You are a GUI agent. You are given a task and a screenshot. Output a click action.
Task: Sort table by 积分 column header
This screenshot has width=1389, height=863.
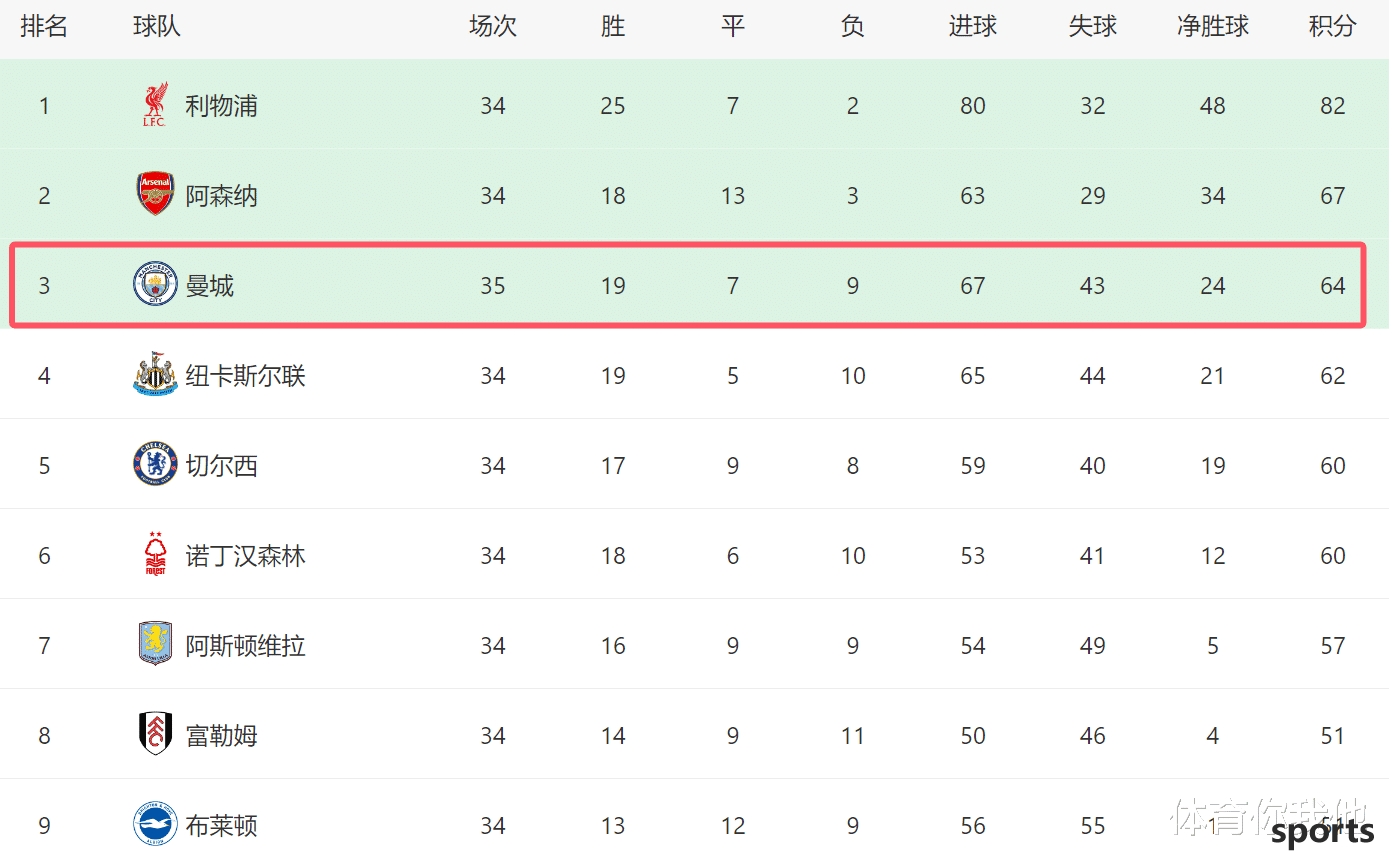point(1332,27)
